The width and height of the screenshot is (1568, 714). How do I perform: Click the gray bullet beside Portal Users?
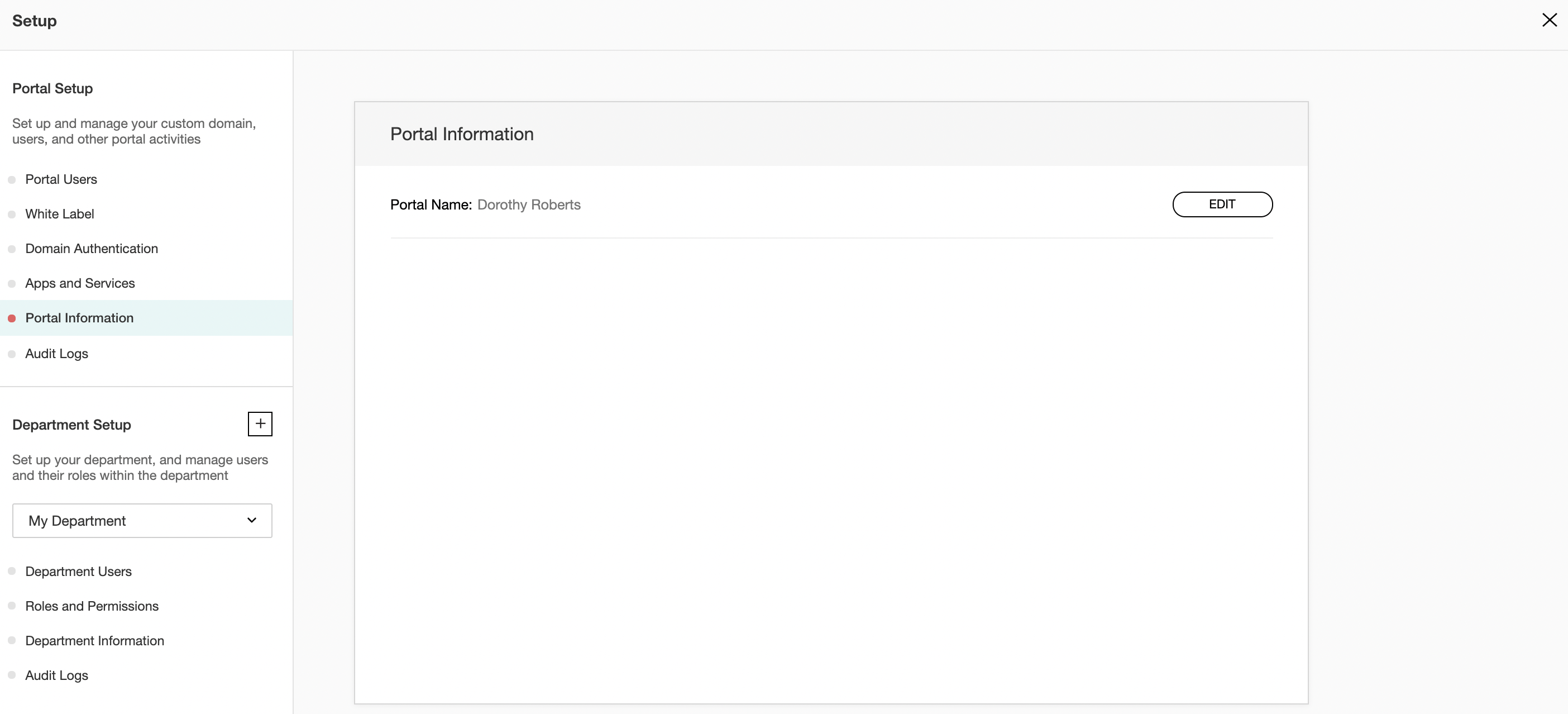tap(12, 180)
